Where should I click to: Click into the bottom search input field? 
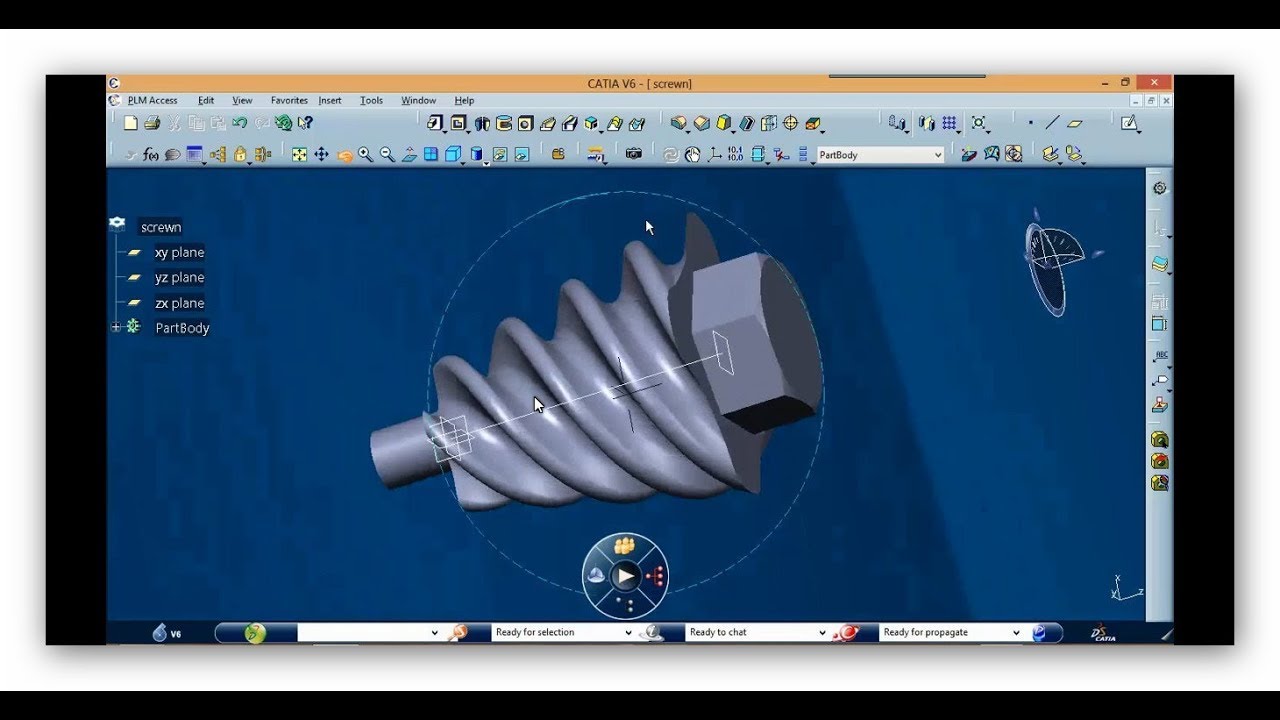[x=362, y=632]
